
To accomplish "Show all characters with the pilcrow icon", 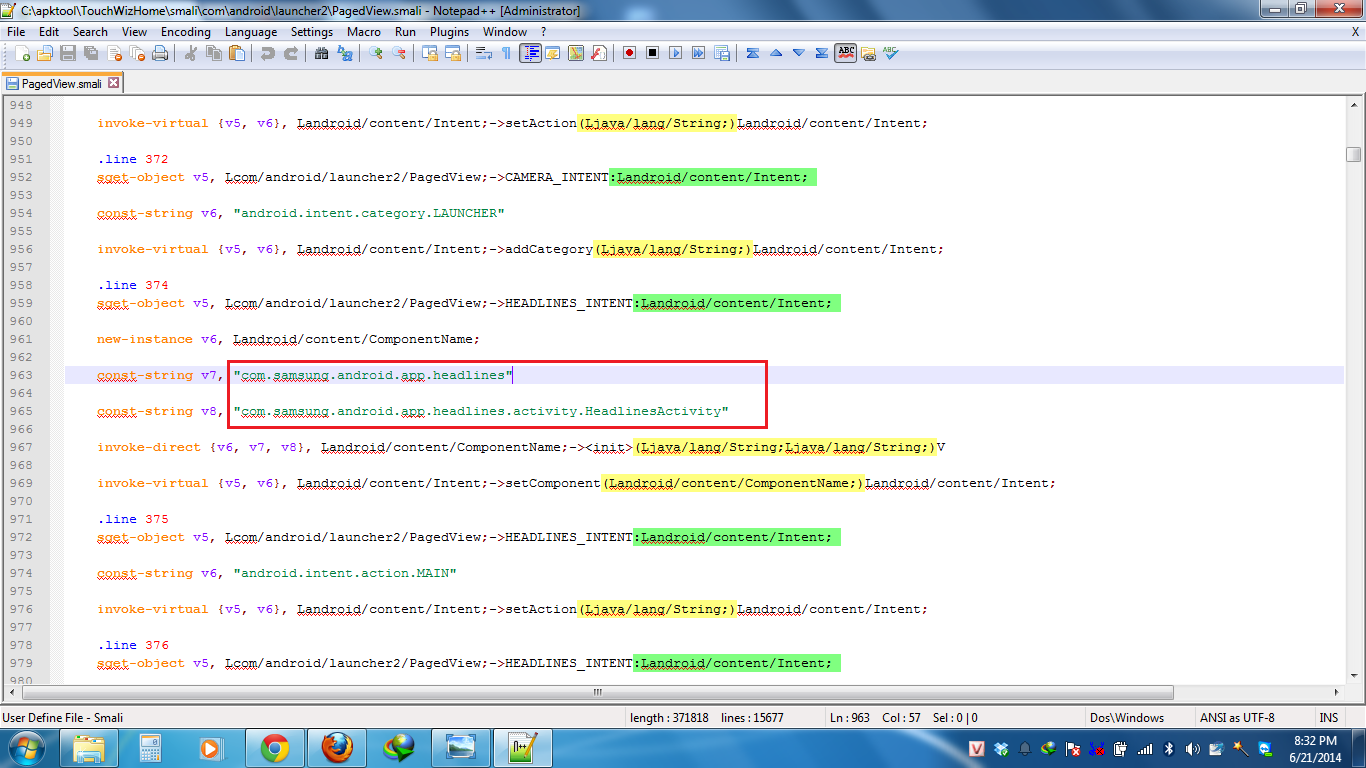I will pos(506,53).
